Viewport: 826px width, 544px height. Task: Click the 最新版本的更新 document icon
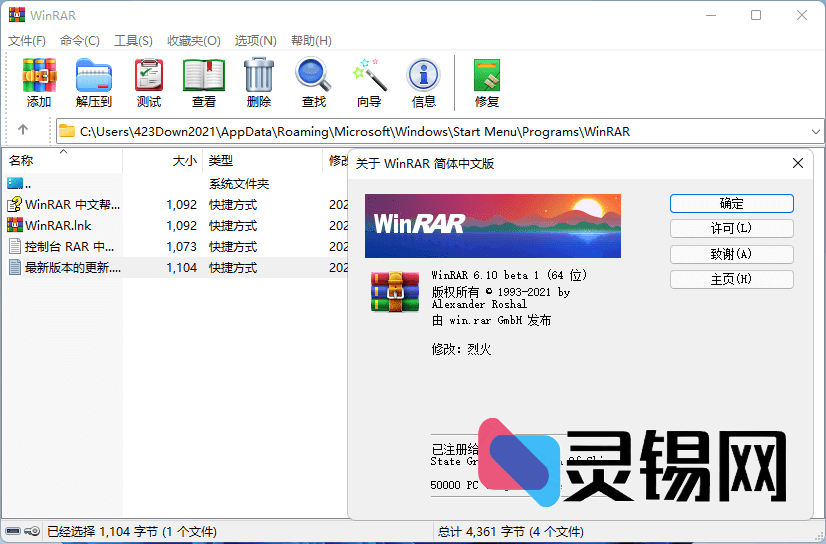pyautogui.click(x=15, y=268)
